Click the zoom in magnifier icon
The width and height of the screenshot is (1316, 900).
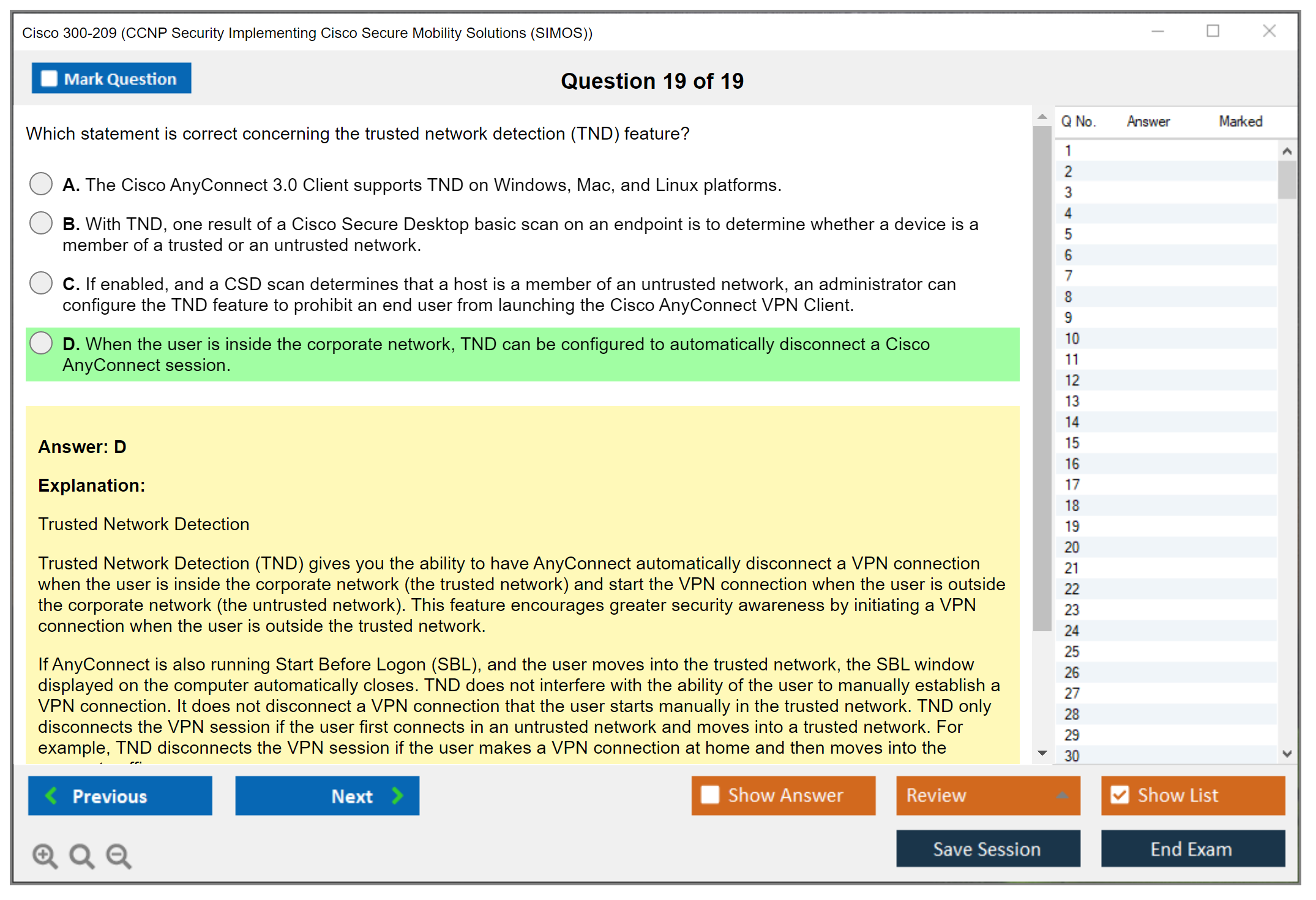44,855
